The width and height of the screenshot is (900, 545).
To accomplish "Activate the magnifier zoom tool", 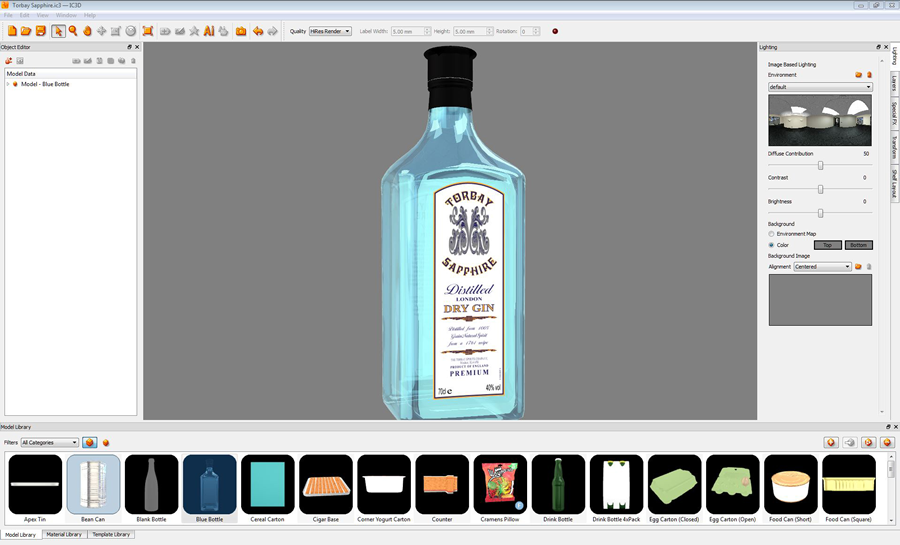I will (73, 31).
